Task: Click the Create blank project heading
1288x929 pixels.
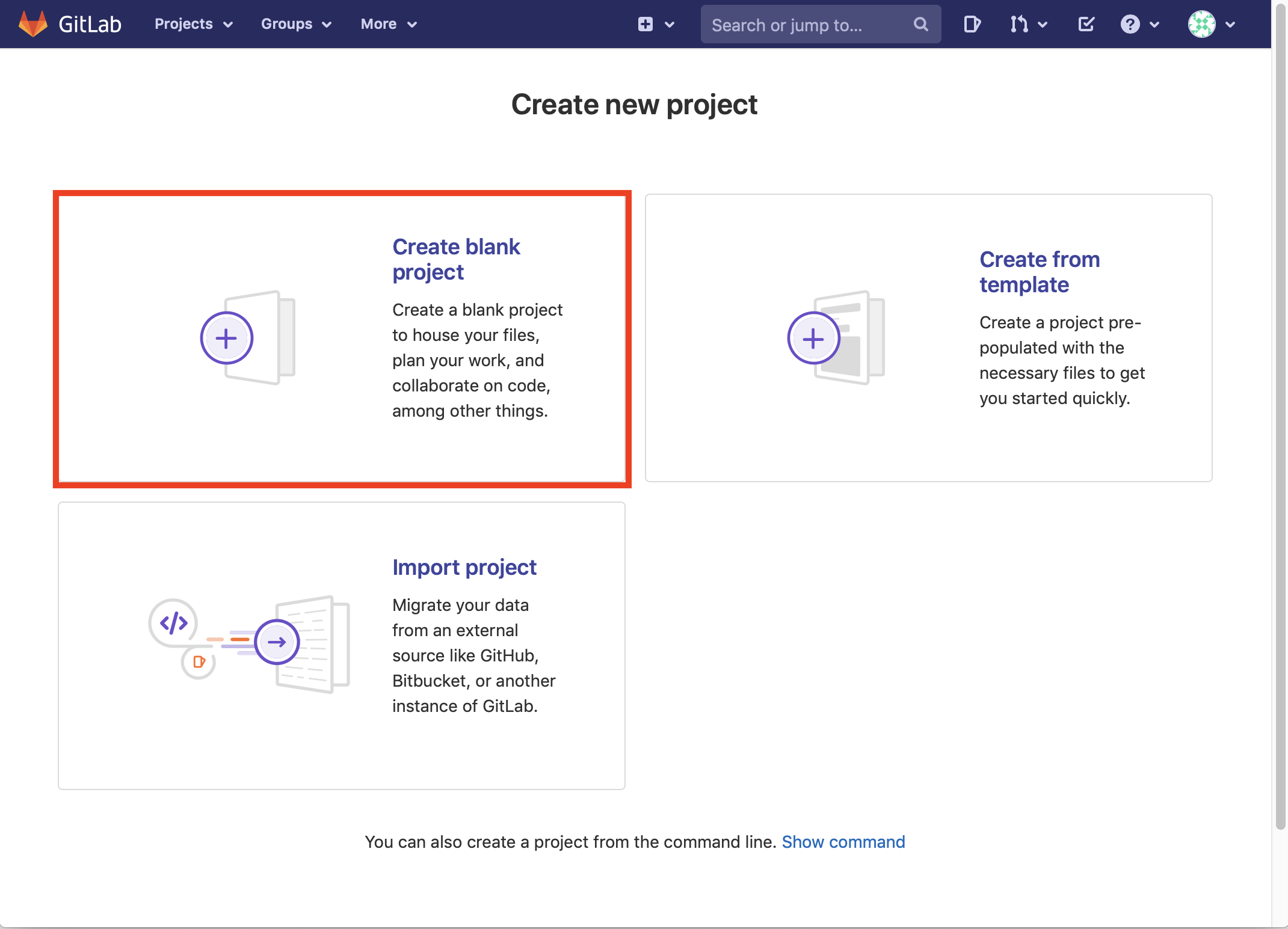Action: tap(456, 259)
